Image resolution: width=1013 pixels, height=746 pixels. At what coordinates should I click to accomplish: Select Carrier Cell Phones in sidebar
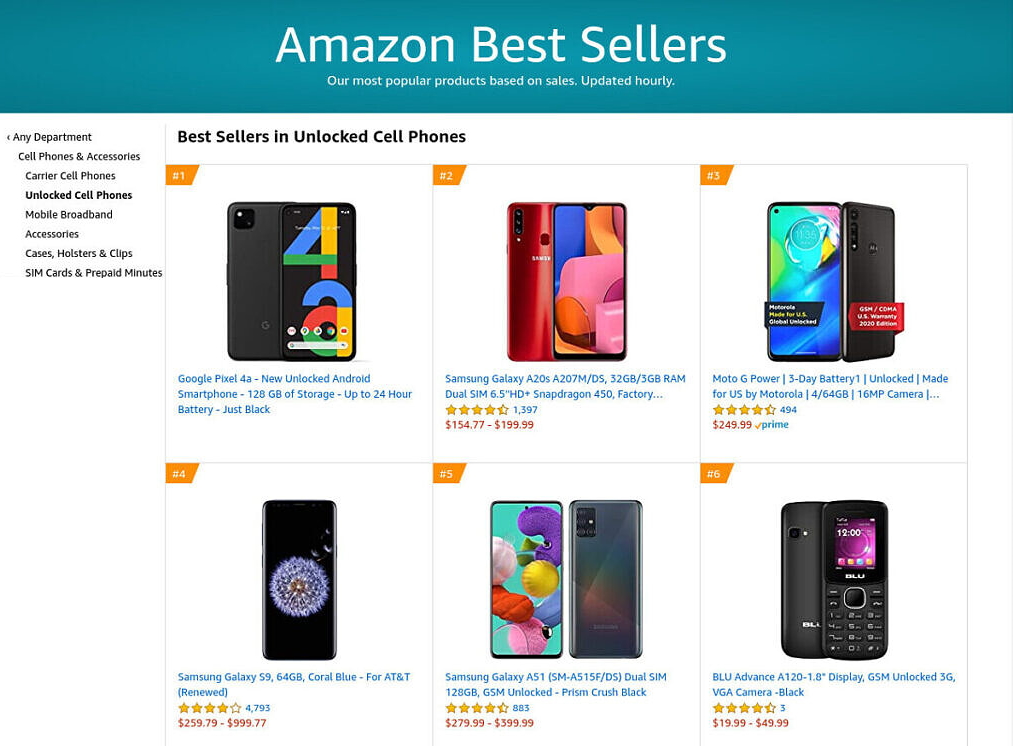[70, 176]
